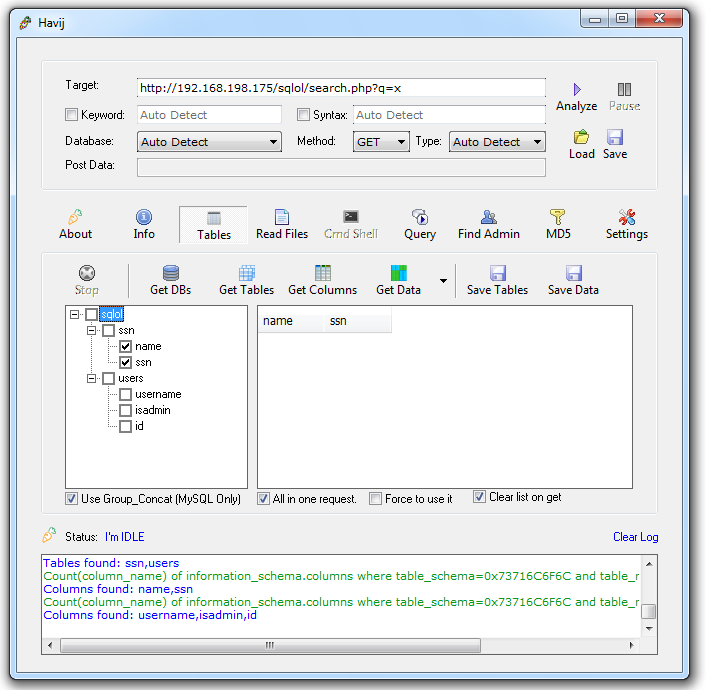Click log scroll right arrow

pos(631,645)
